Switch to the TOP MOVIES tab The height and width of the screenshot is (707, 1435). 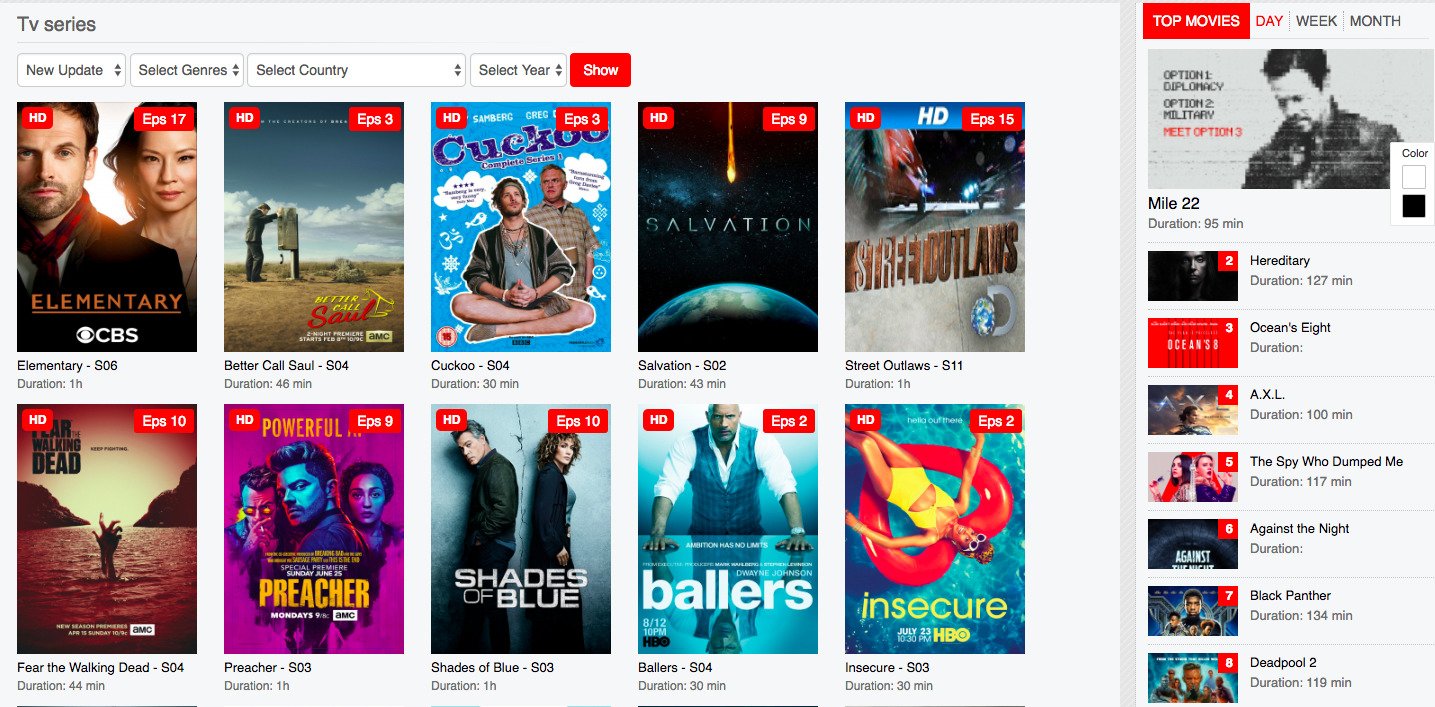click(x=1196, y=21)
